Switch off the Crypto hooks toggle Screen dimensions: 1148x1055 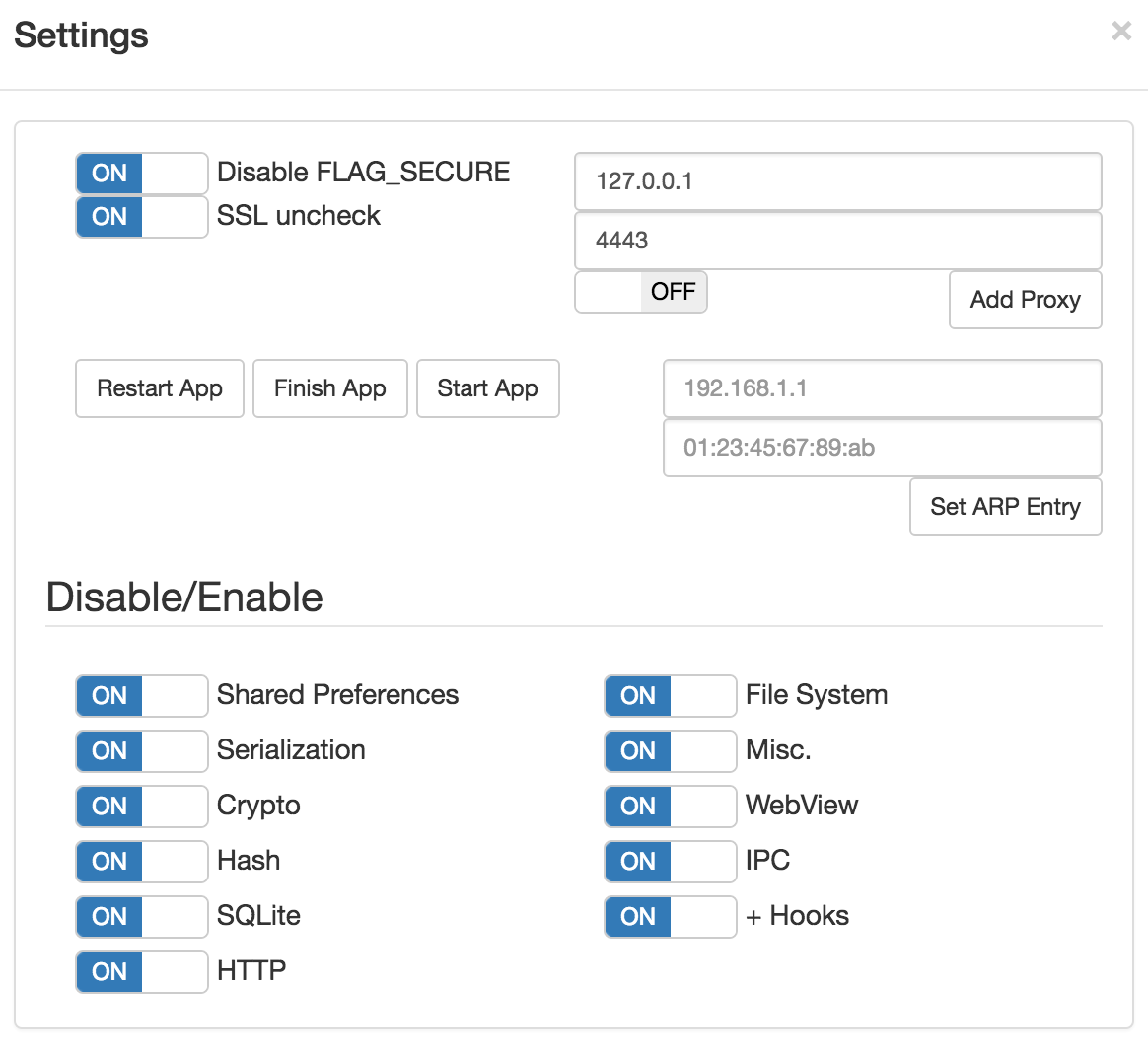pos(141,807)
